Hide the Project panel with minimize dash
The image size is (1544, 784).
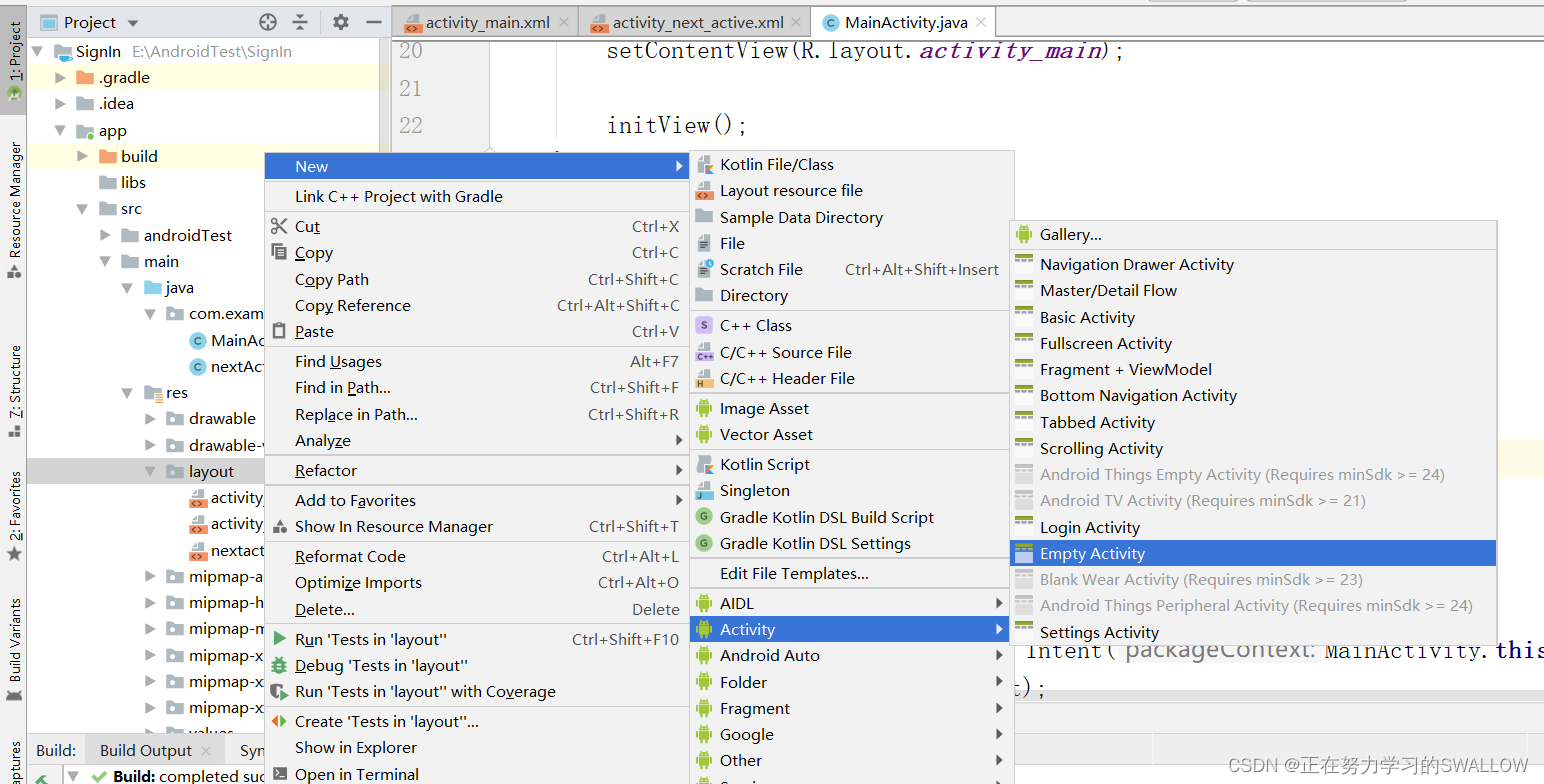(373, 22)
